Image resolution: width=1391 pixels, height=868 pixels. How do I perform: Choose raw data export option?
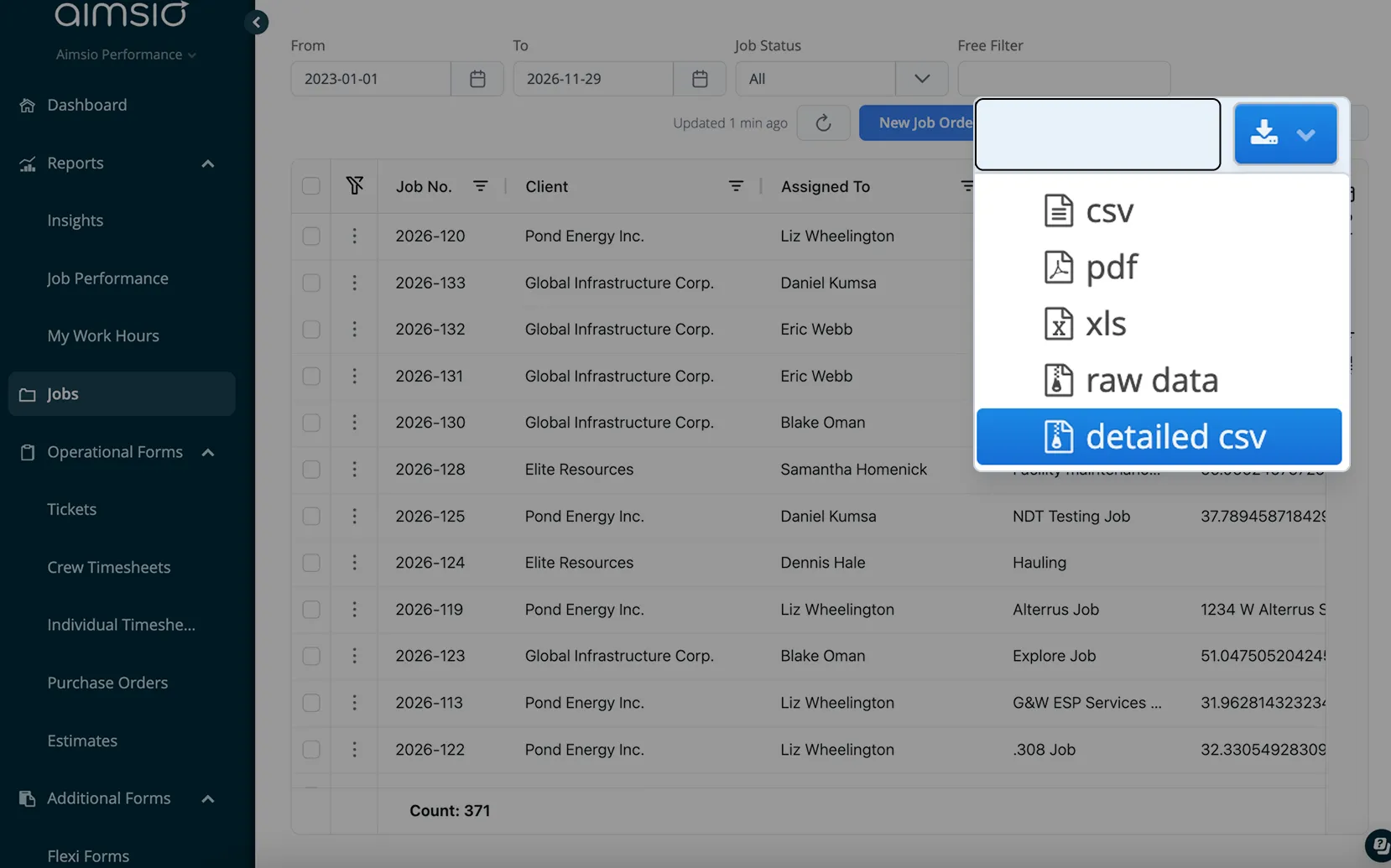[x=1159, y=381]
